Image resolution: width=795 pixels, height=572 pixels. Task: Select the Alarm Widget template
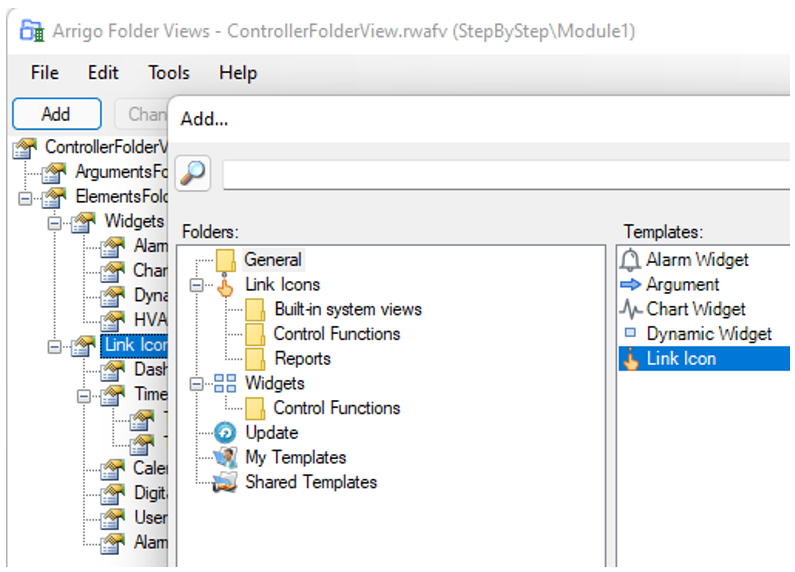coord(697,260)
